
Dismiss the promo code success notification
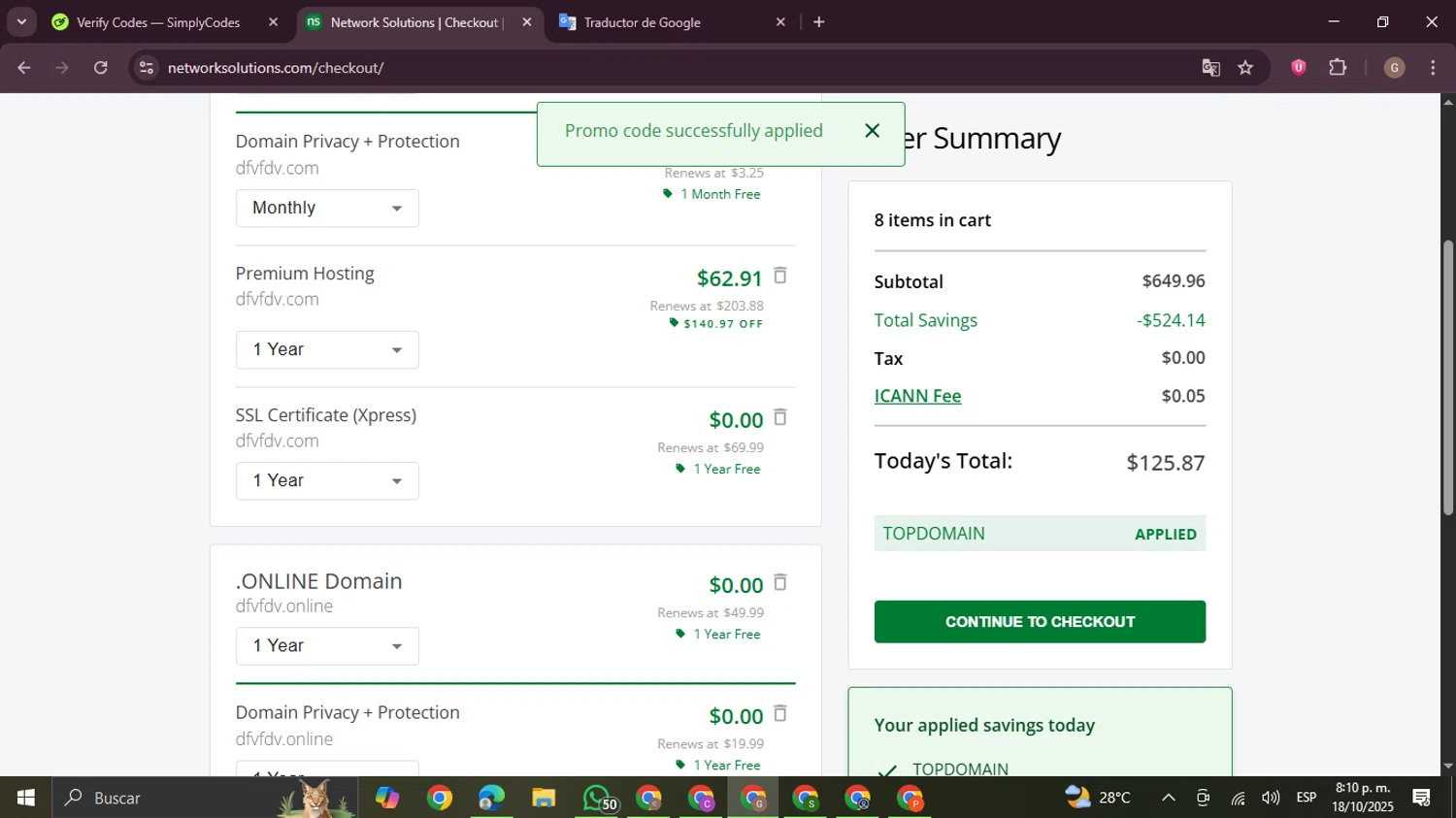[872, 131]
